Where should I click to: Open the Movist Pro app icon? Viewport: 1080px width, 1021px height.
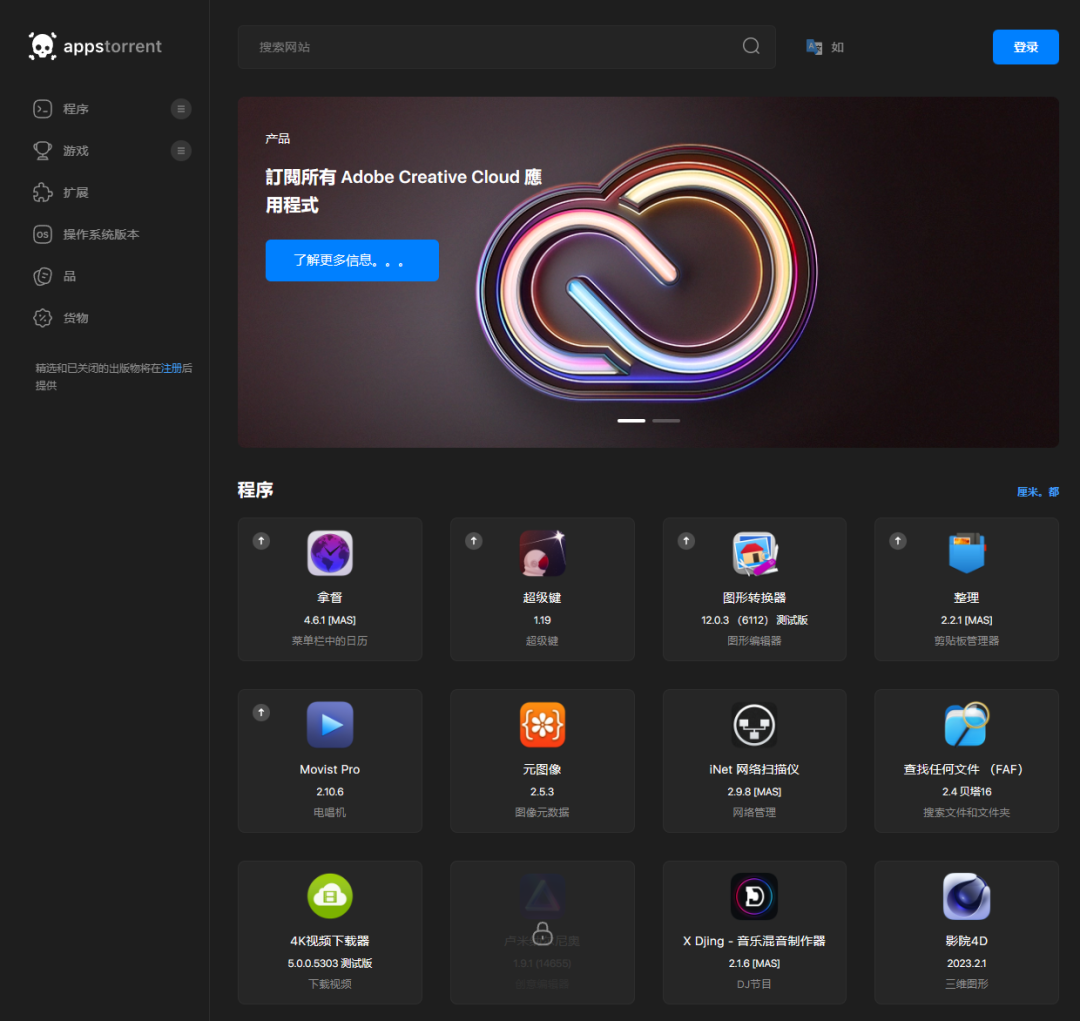[330, 724]
